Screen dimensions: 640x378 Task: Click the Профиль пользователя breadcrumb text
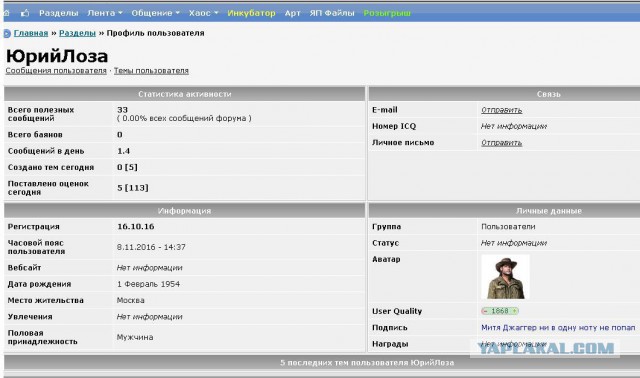pyautogui.click(x=155, y=33)
